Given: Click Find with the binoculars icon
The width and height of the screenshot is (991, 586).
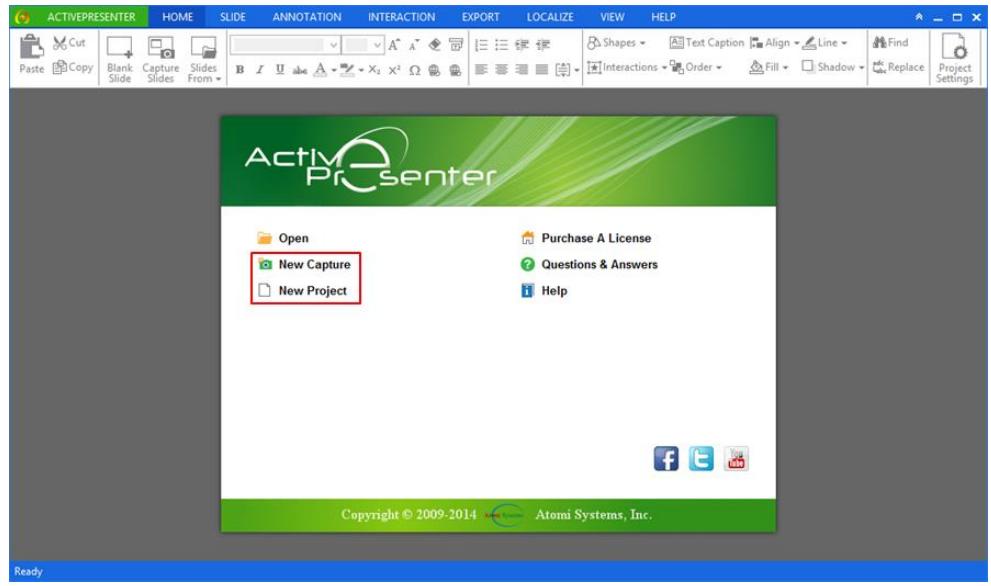Looking at the screenshot, I should tap(890, 42).
